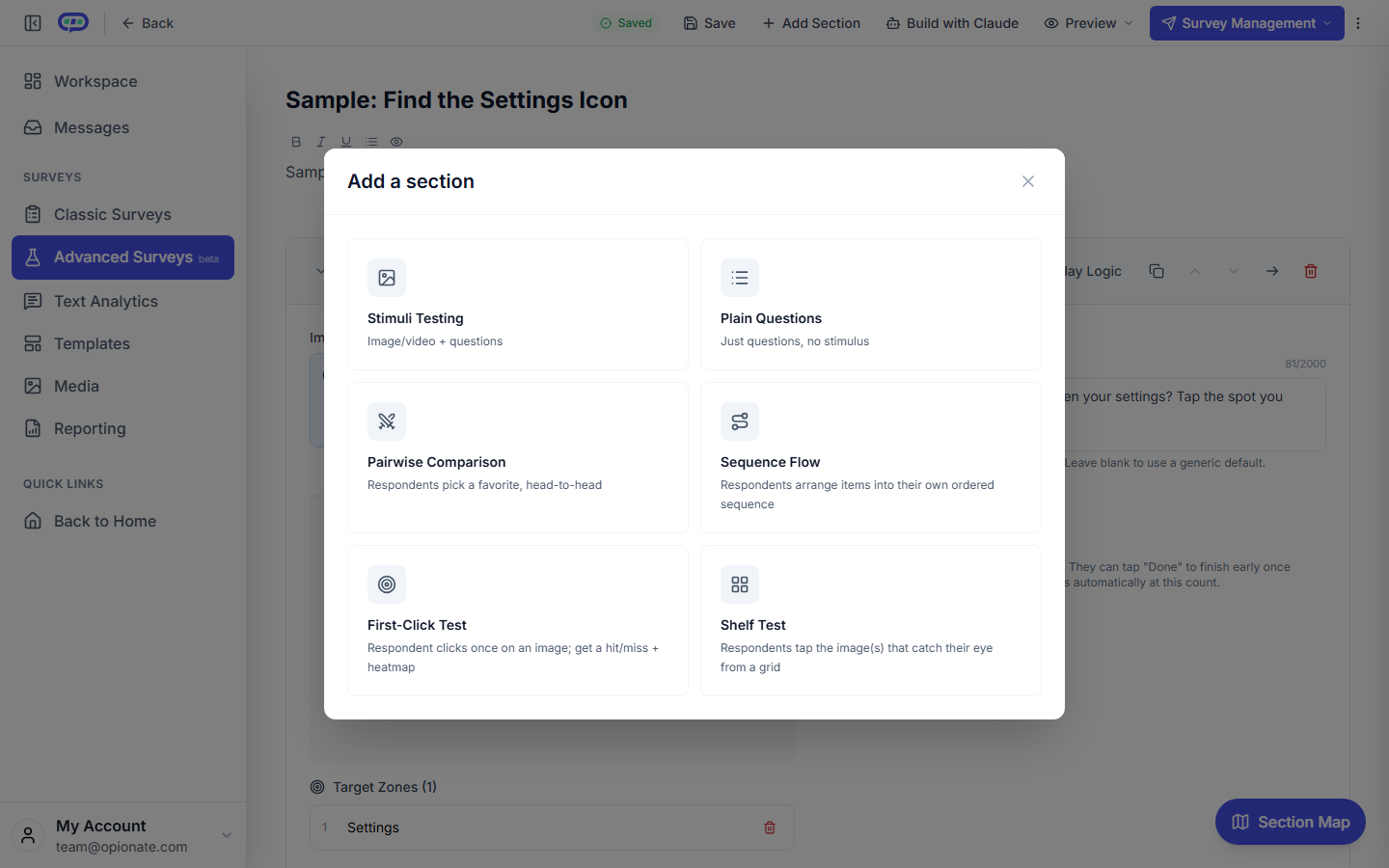
Task: Select Advanced Surveys beta item
Action: [123, 258]
